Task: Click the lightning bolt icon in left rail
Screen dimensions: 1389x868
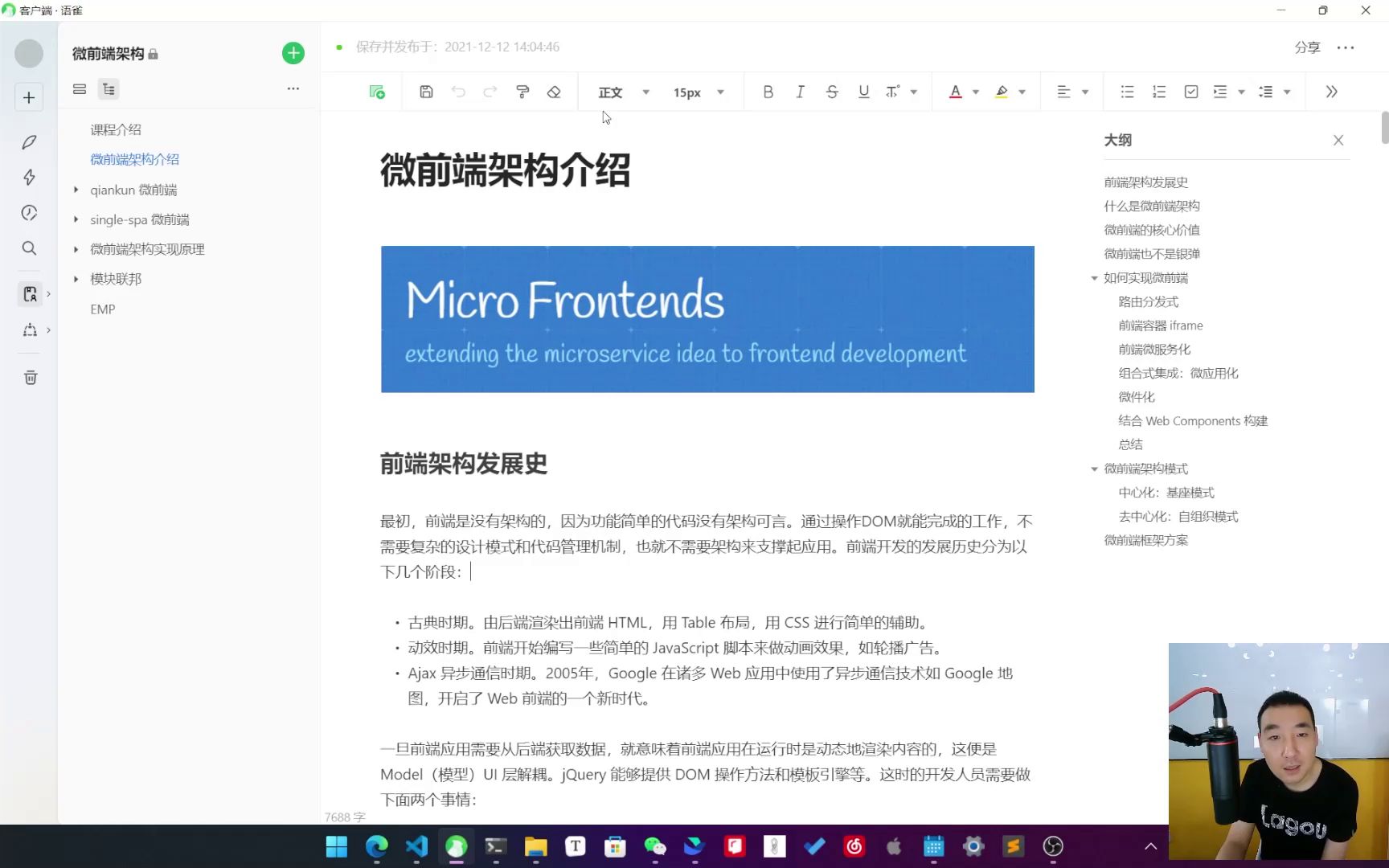Action: point(29,177)
